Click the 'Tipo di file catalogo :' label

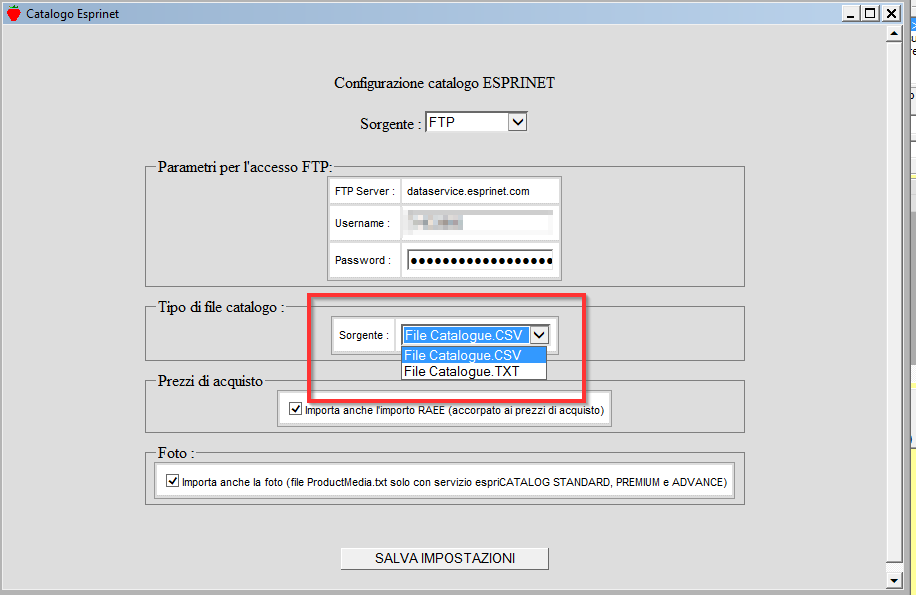[221, 307]
